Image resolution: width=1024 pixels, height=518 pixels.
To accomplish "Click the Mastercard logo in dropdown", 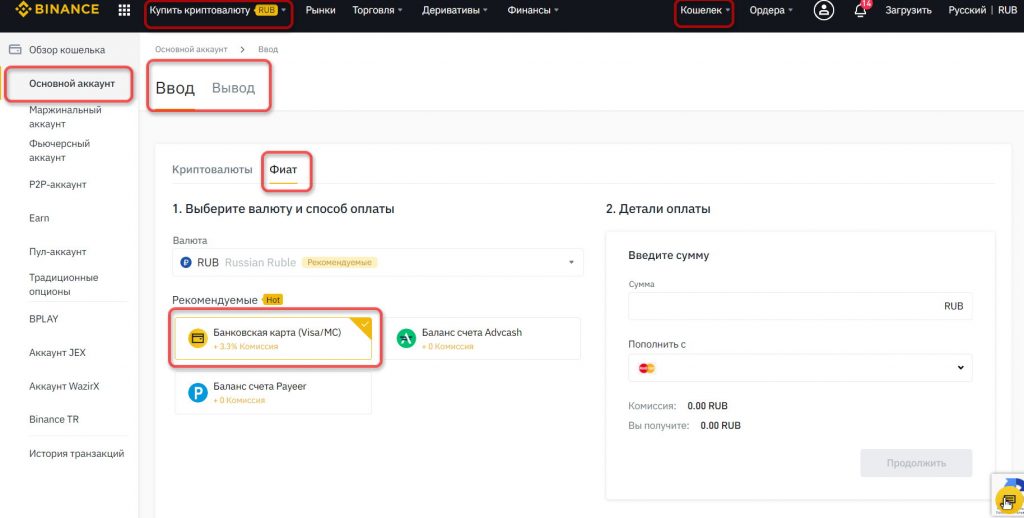I will tap(647, 368).
